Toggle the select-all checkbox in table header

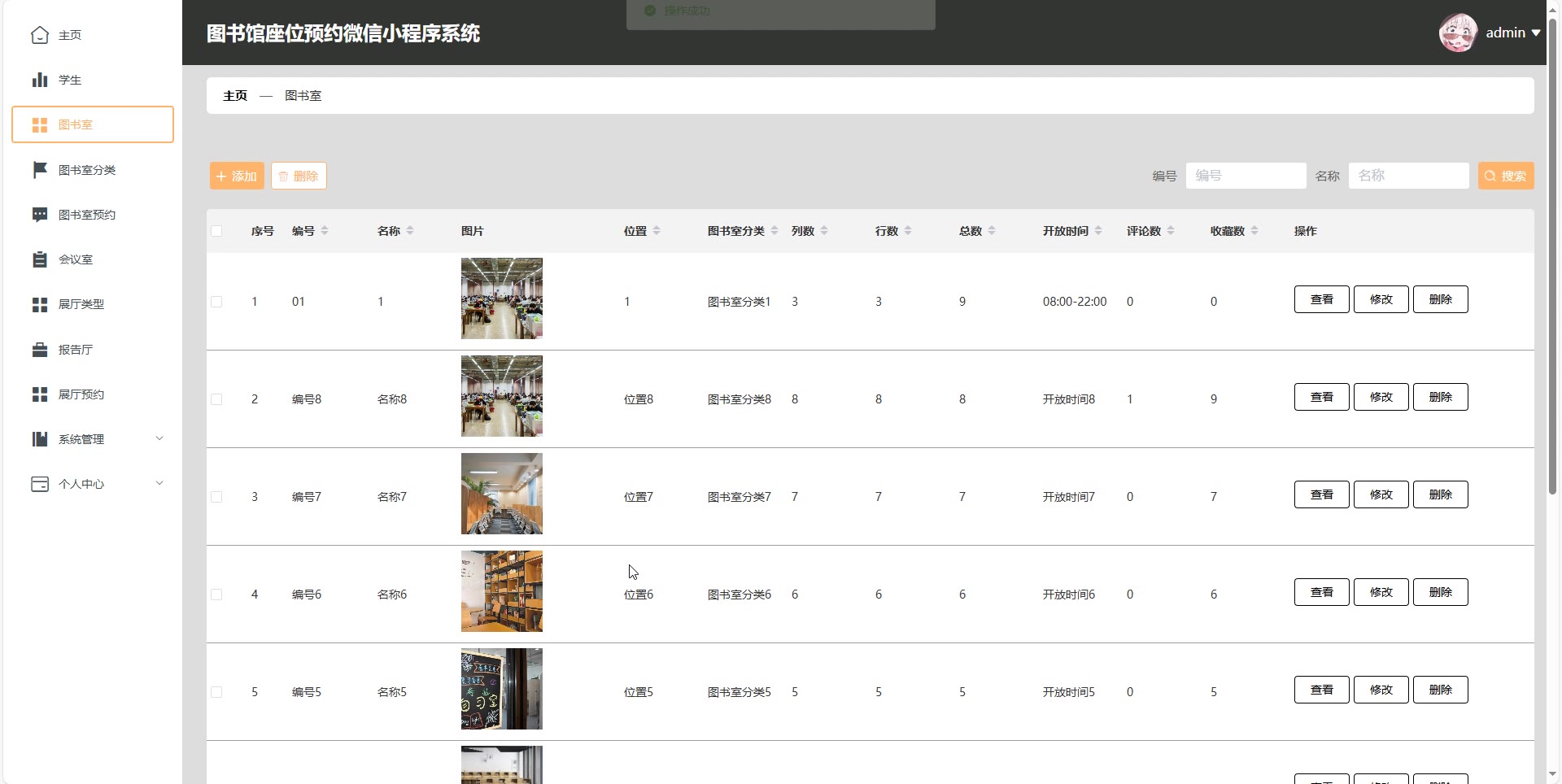(x=216, y=231)
